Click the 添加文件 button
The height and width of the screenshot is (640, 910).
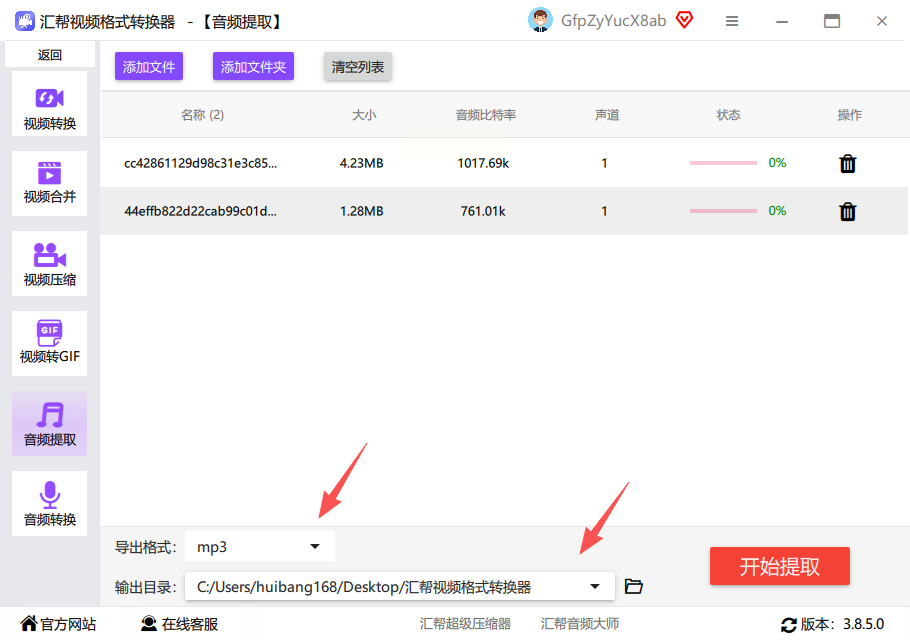(x=149, y=67)
